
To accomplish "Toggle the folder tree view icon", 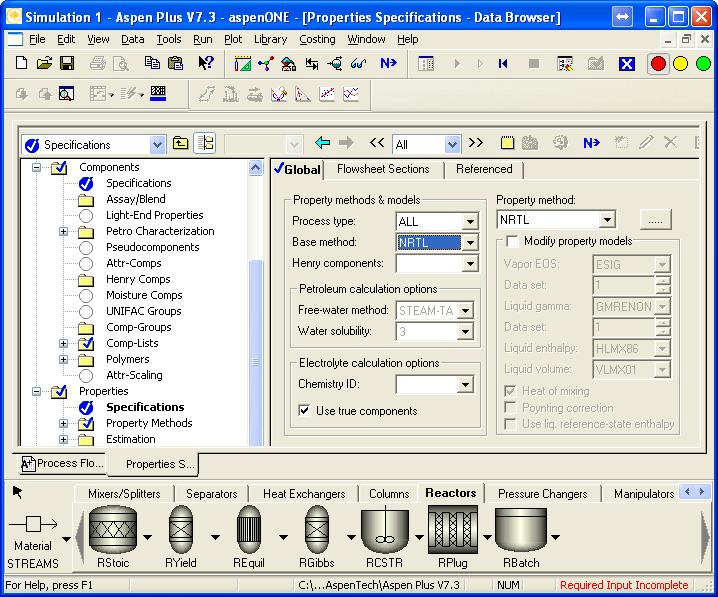I will [205, 143].
